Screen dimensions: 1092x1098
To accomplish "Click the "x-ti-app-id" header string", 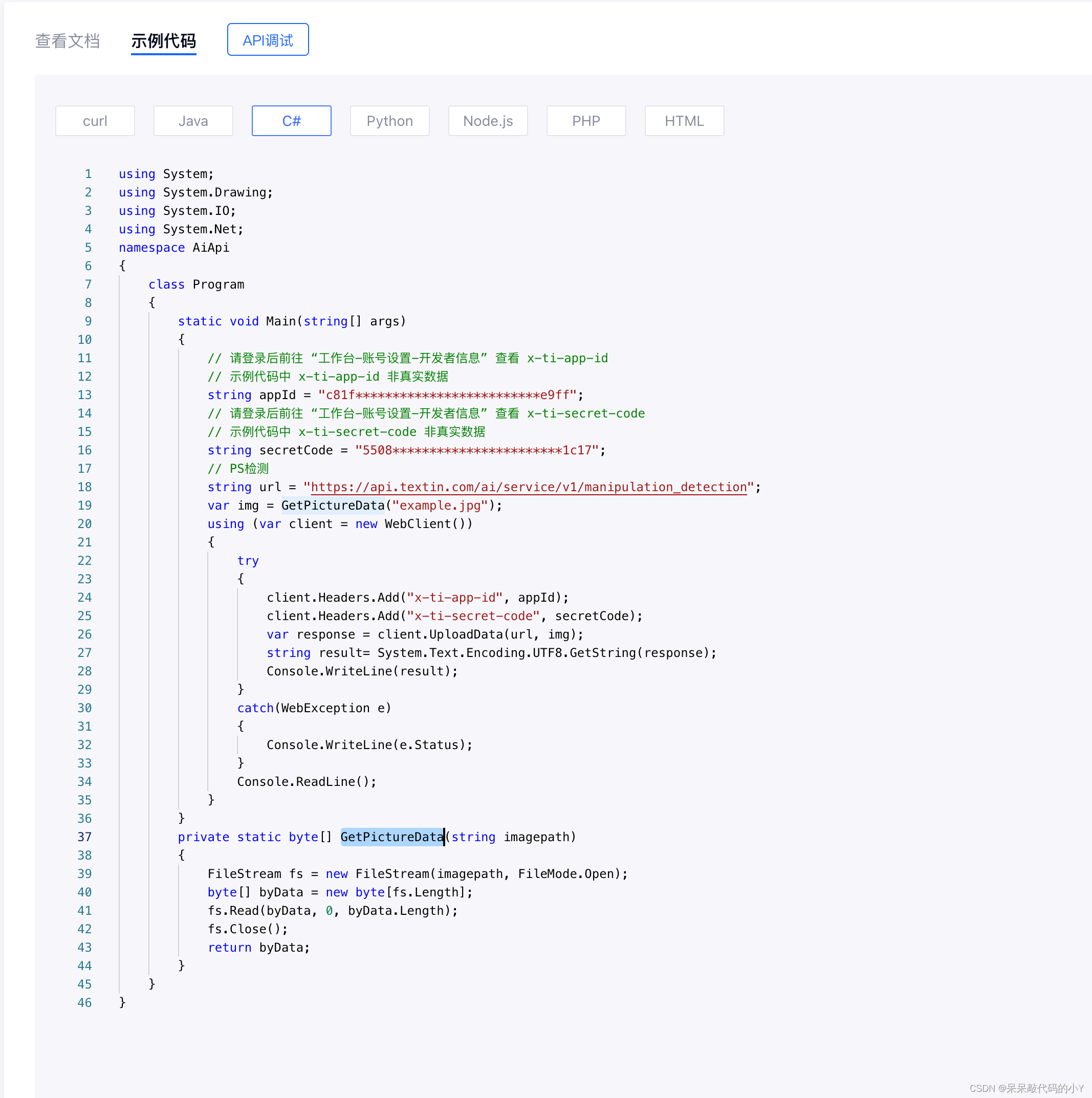I will pyautogui.click(x=455, y=597).
